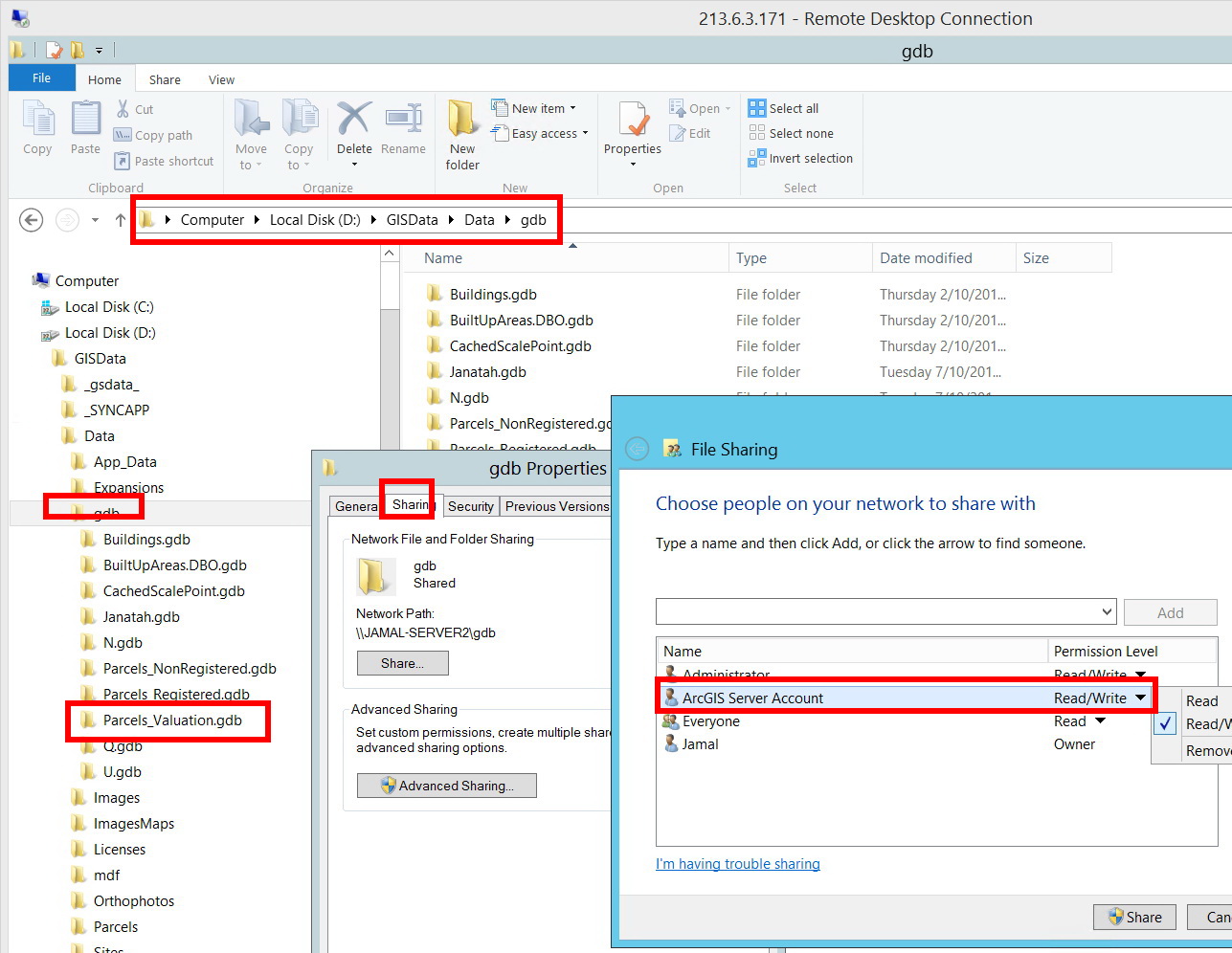Expand the Open dropdown arrow in ribbon
The width and height of the screenshot is (1232, 953).
tap(728, 109)
